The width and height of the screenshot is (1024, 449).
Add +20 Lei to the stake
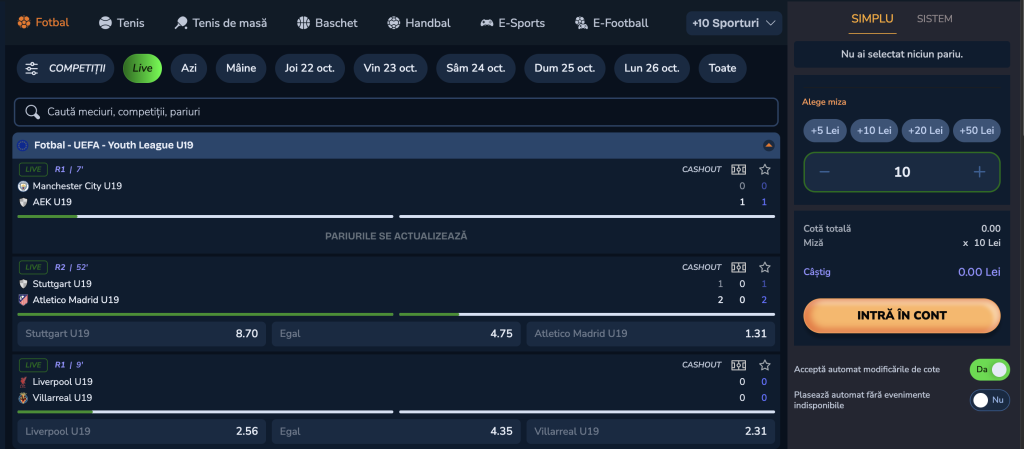[924, 131]
